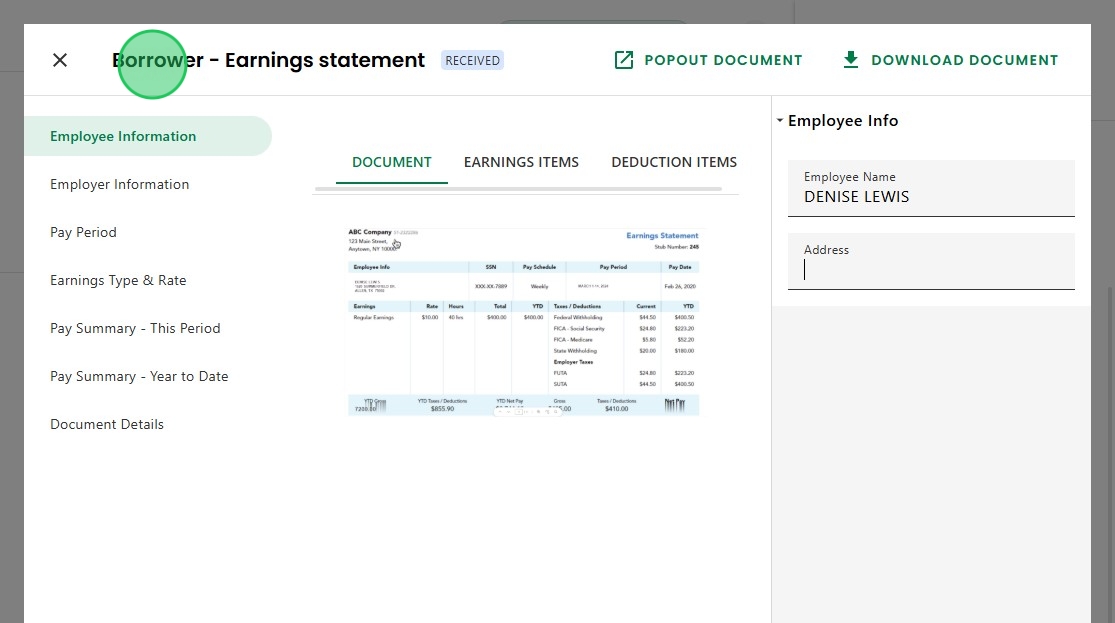The width and height of the screenshot is (1115, 623).
Task: Click the Employee Name field
Action: tap(931, 188)
